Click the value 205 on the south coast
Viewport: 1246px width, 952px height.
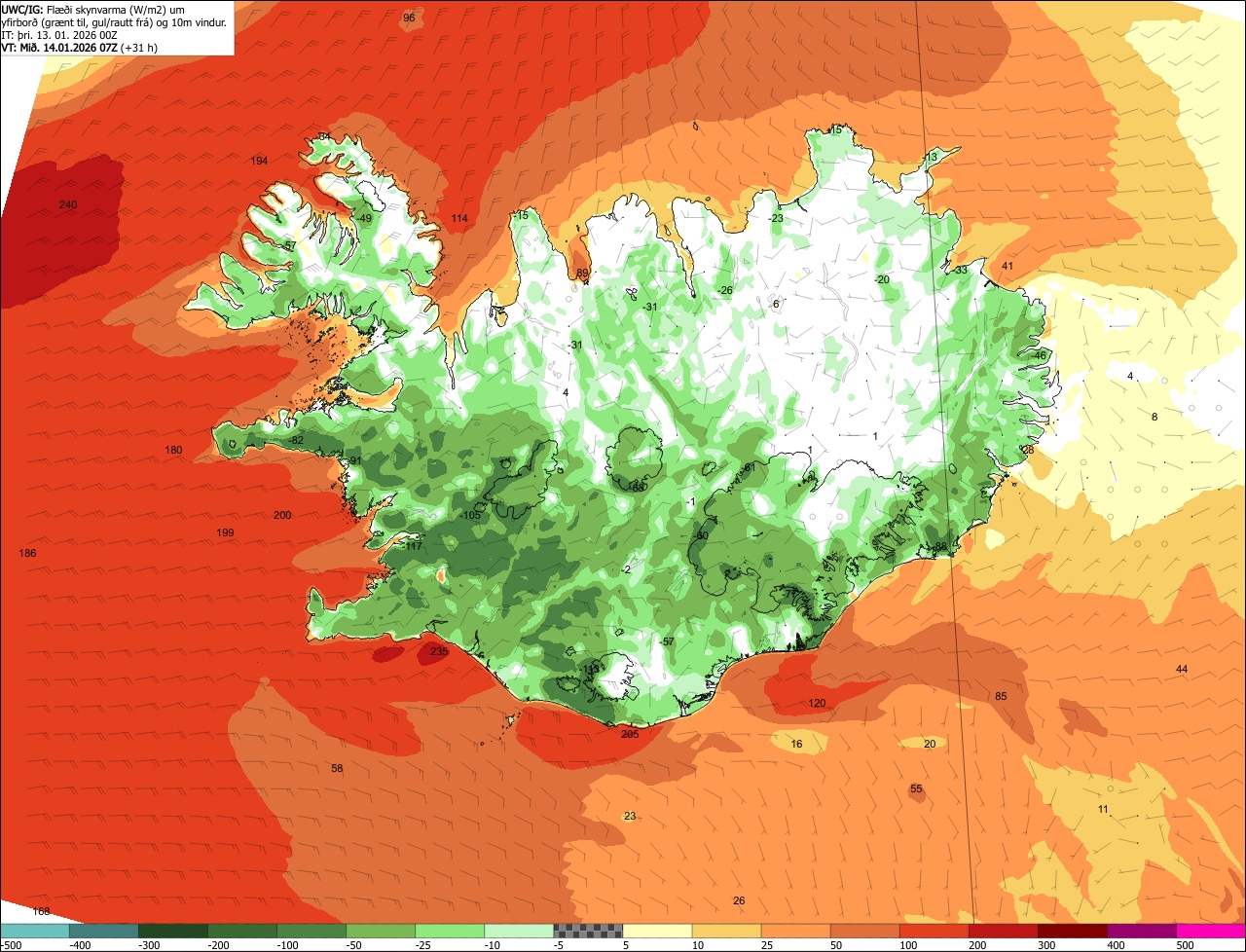point(630,734)
